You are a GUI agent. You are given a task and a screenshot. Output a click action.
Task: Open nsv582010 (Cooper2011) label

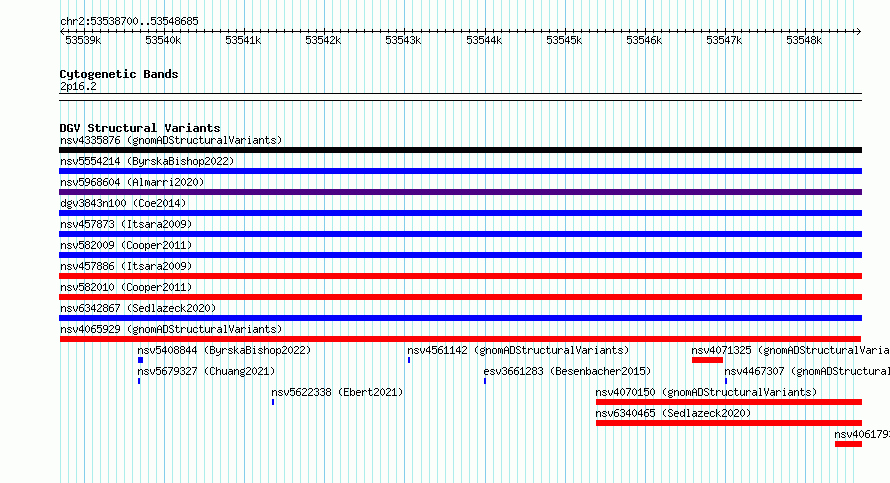126,287
